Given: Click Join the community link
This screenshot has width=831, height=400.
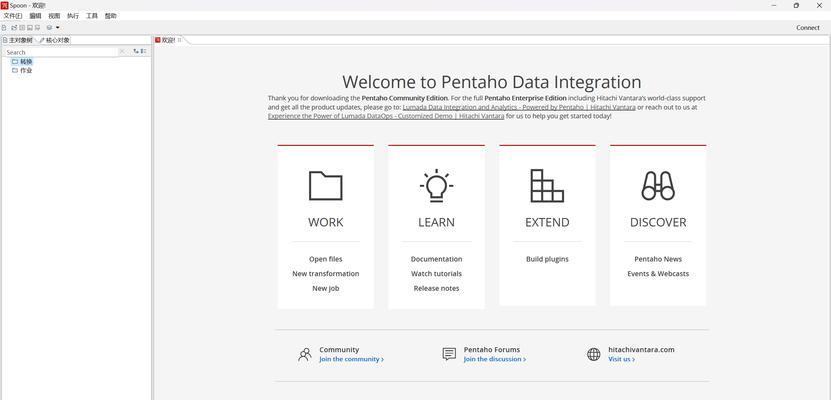Looking at the screenshot, I should 351,359.
